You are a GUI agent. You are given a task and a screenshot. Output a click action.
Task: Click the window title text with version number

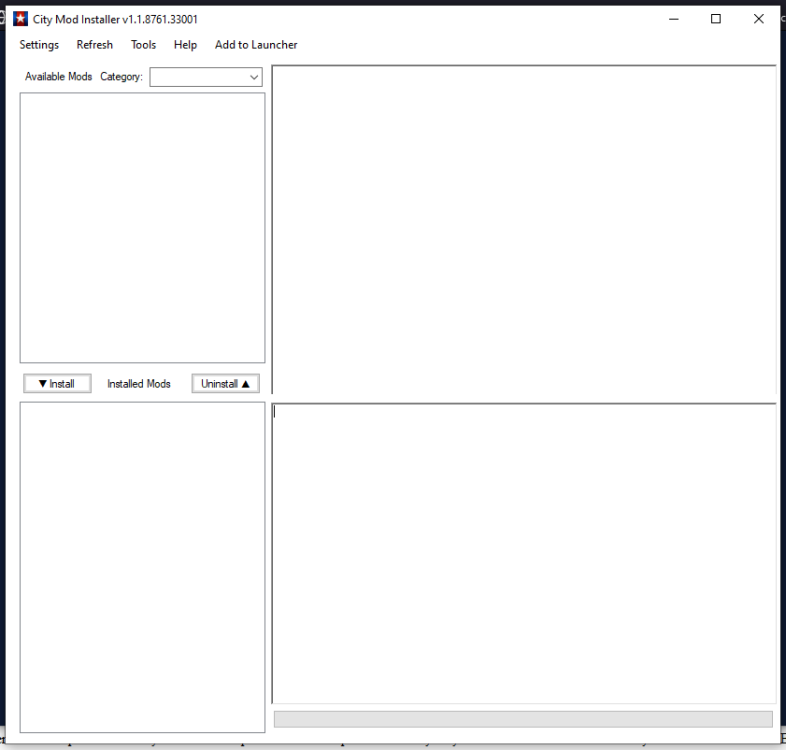115,19
